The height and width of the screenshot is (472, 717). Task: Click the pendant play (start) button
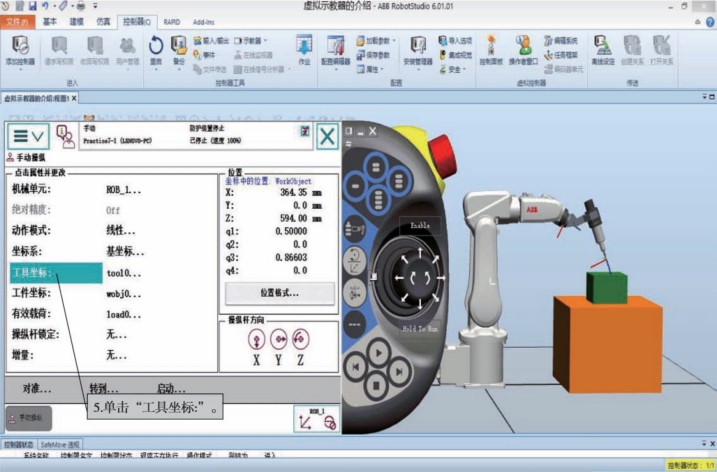point(379,353)
